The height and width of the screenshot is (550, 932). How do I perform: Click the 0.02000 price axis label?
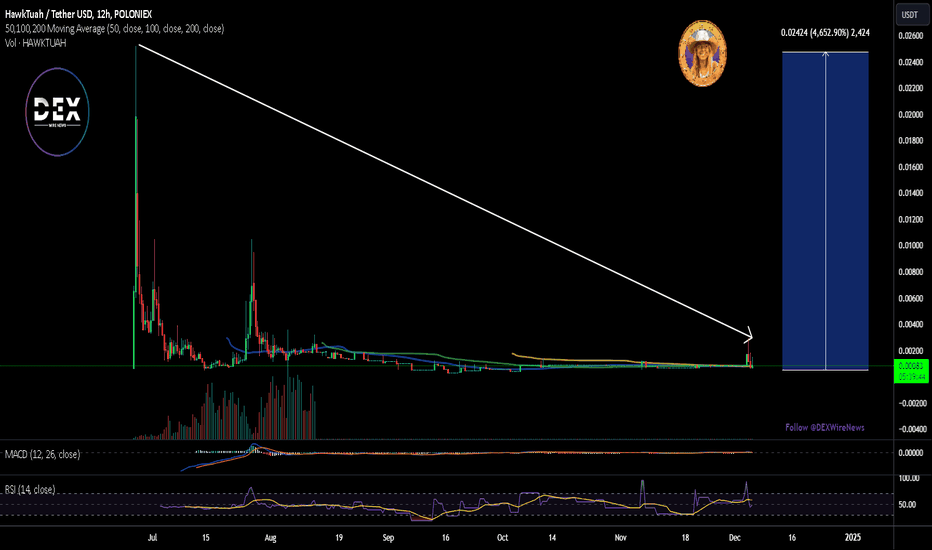point(911,114)
